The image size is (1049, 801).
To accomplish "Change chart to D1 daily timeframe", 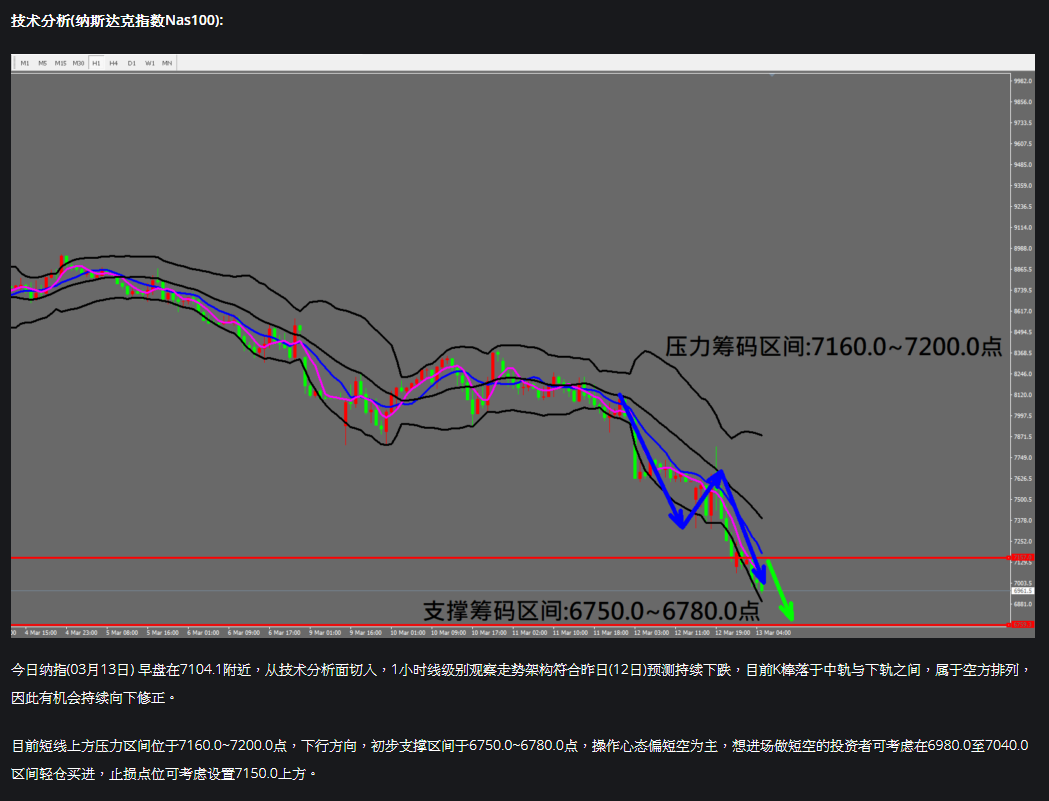I will [x=132, y=63].
